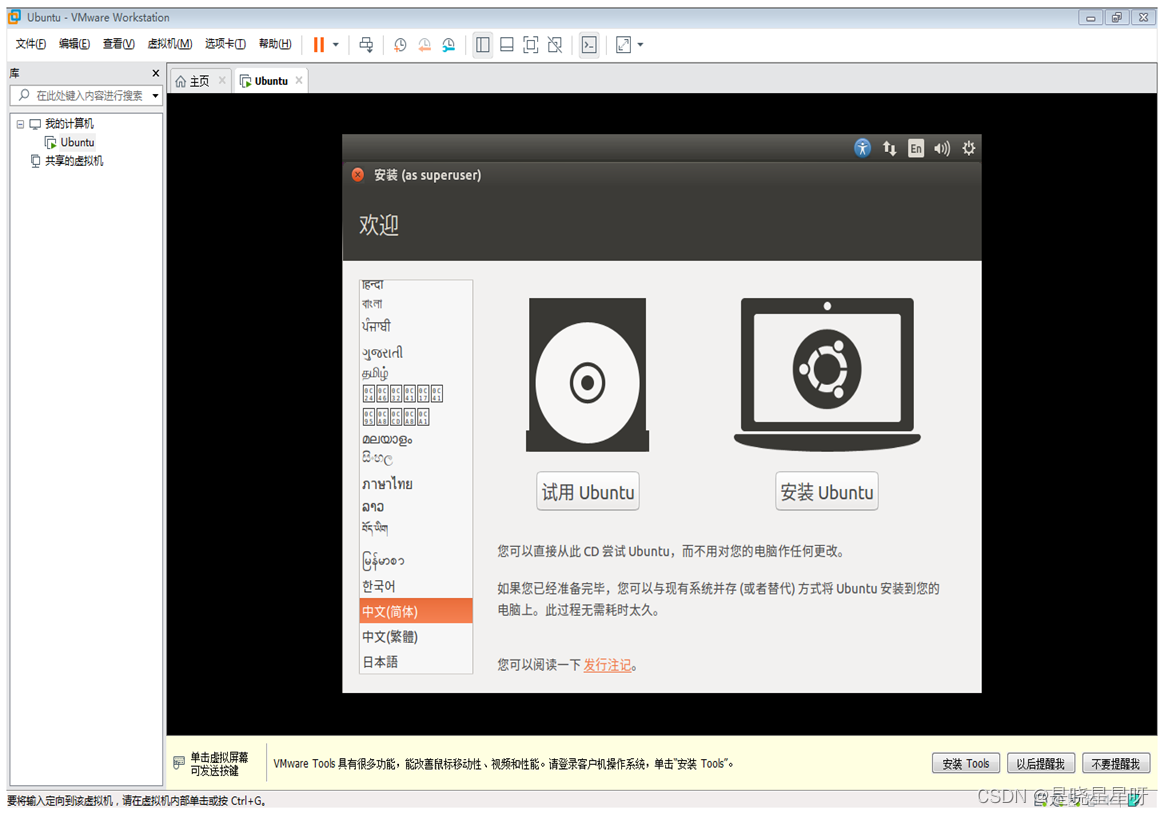Open the library search filter dropdown
The image size is (1164, 816).
(155, 95)
